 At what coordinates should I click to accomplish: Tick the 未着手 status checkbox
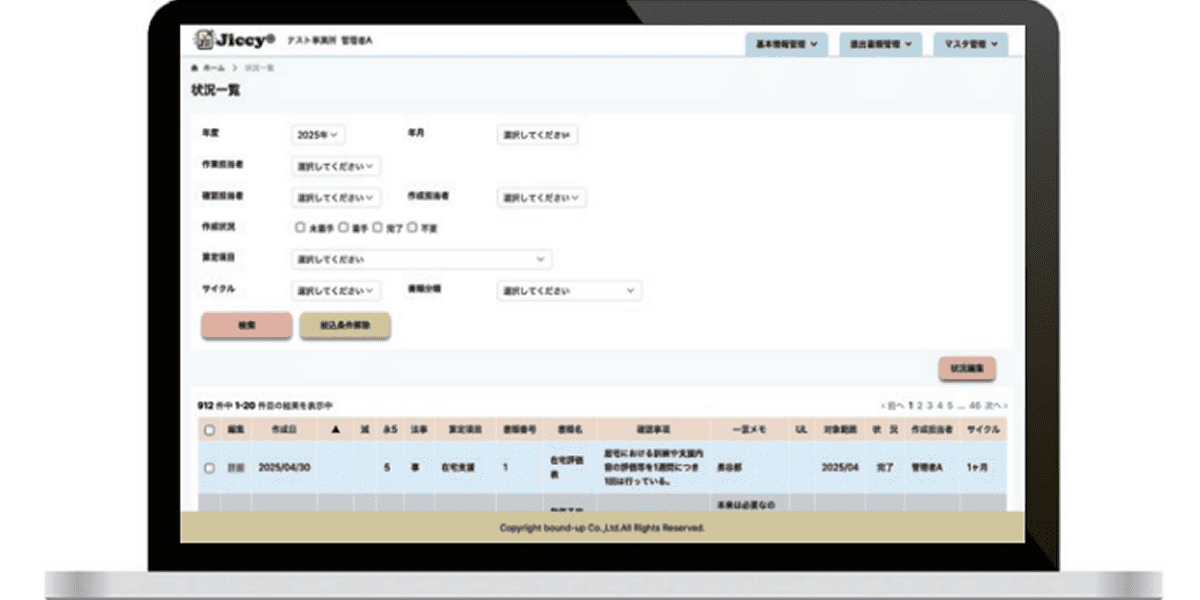pyautogui.click(x=300, y=228)
